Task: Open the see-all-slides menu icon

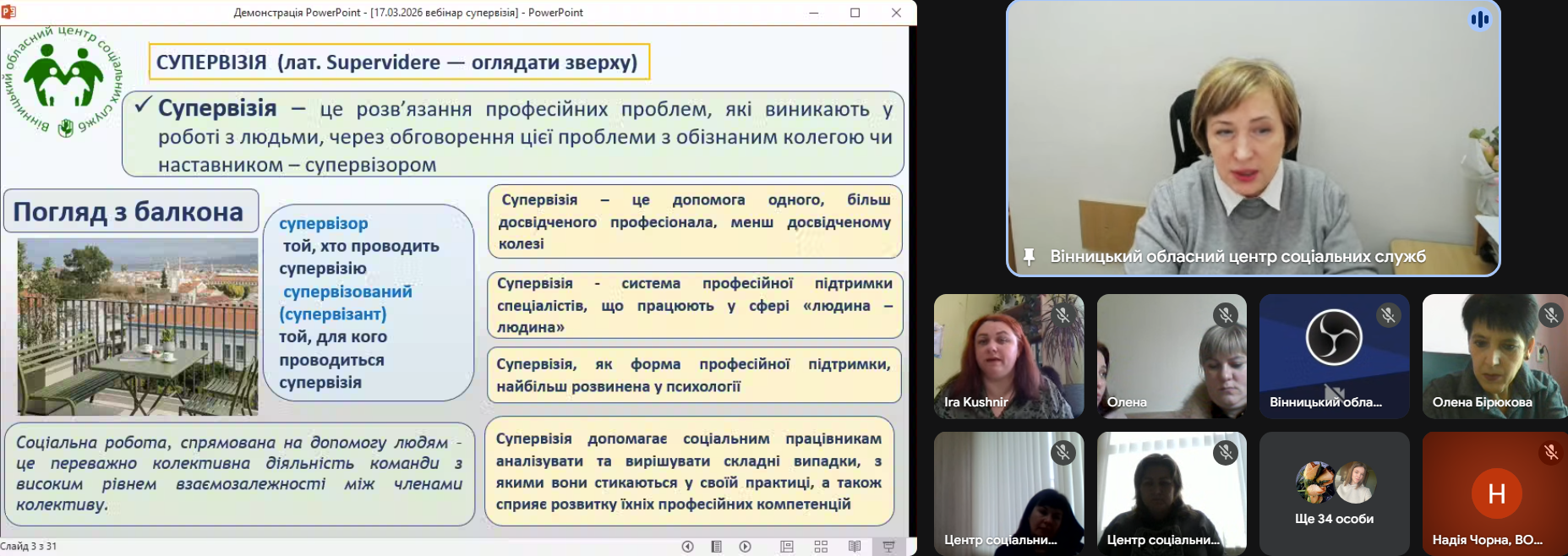Action: click(x=716, y=547)
